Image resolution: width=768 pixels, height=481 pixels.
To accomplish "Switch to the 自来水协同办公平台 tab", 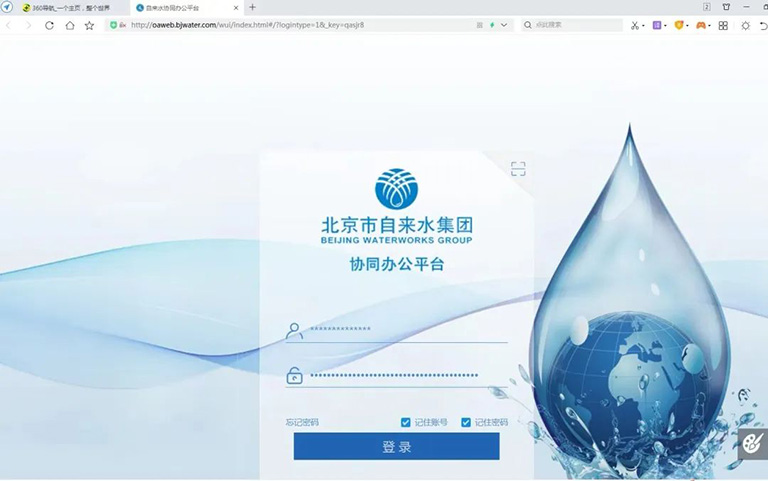I will 188,8.
